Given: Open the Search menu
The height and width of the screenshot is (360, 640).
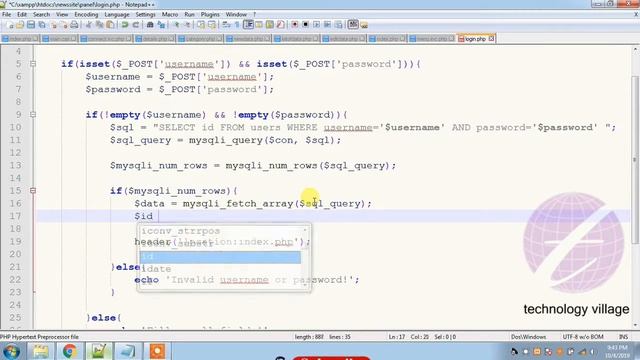Looking at the screenshot, I should [41, 14].
